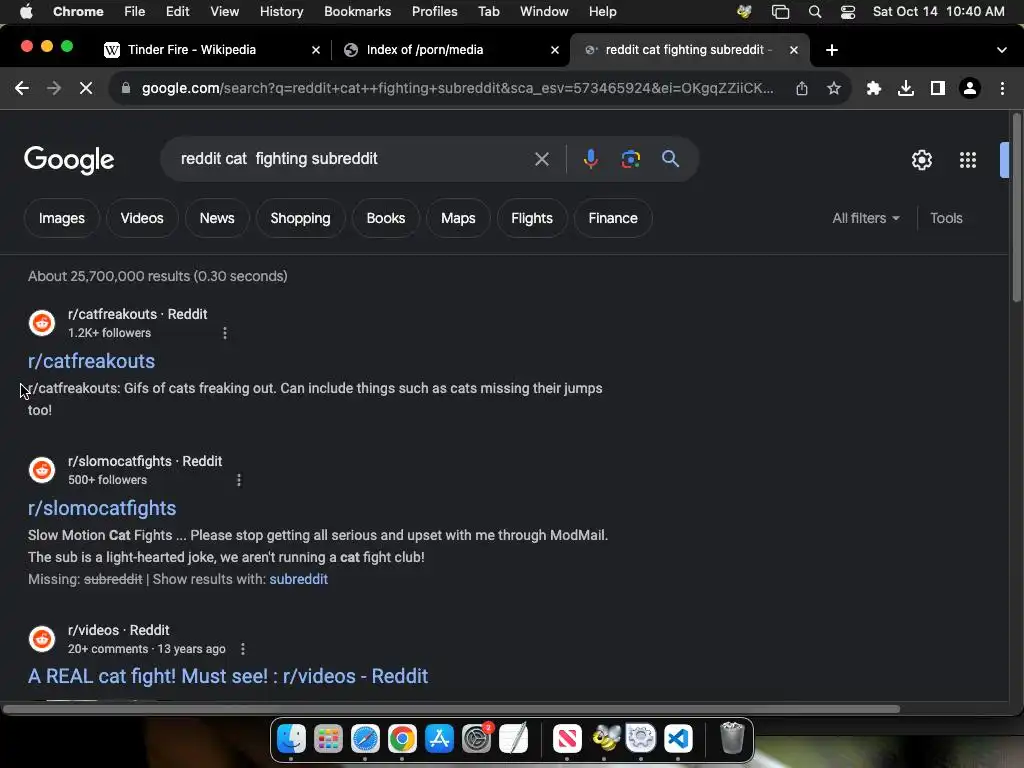Click the horizontal scrollbar at page bottom
Image resolution: width=1024 pixels, height=768 pixels.
coord(451,709)
